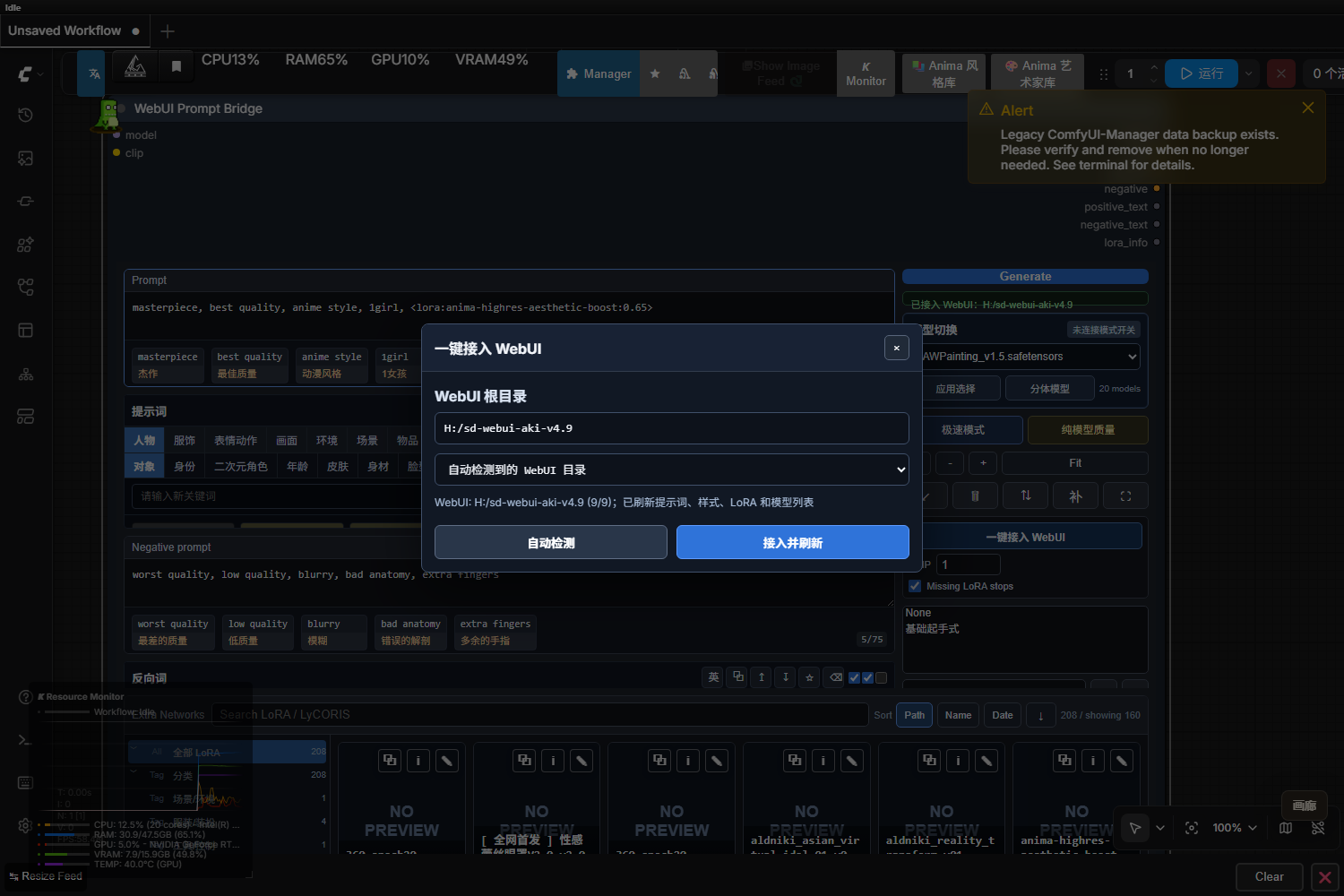Toggle the first blue checkbox in the negative prompt toolbar
This screenshot has height=896, width=1344.
pos(854,677)
